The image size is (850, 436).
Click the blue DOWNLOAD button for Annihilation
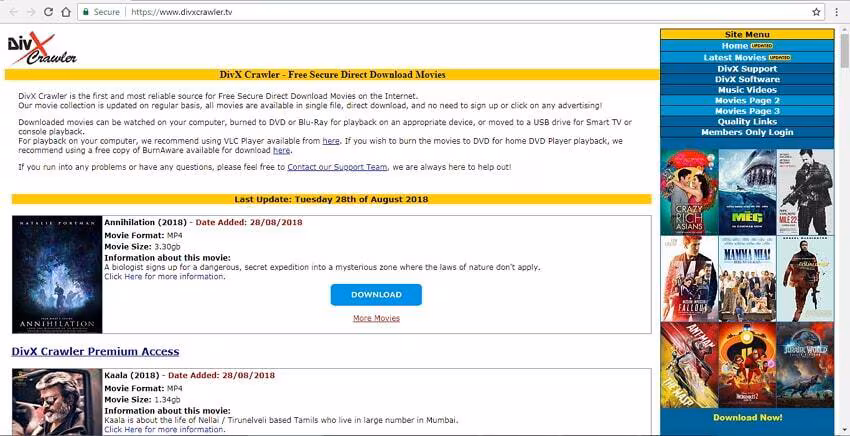point(376,294)
